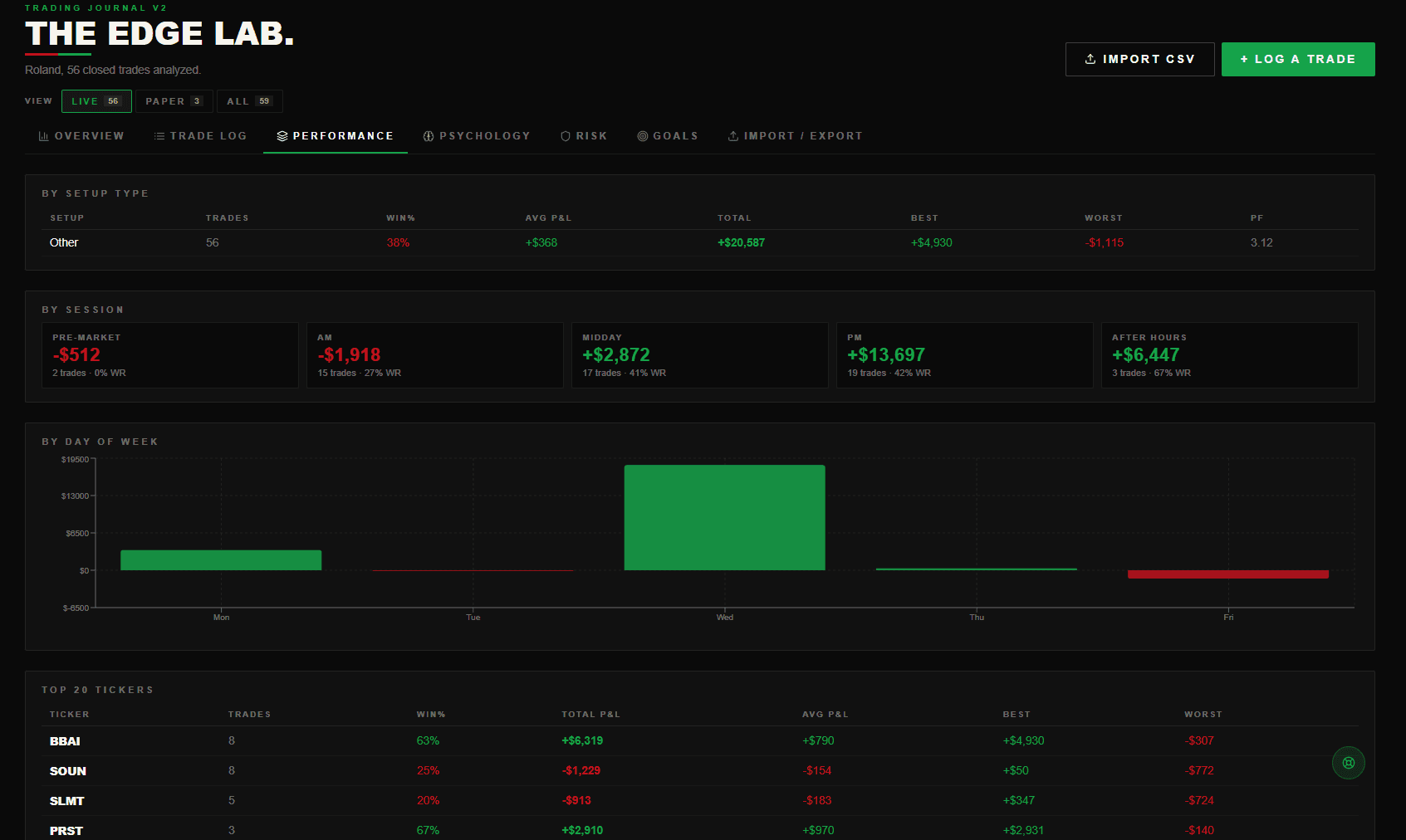
Task: Click the upload icon beside Import / Export
Action: [733, 136]
